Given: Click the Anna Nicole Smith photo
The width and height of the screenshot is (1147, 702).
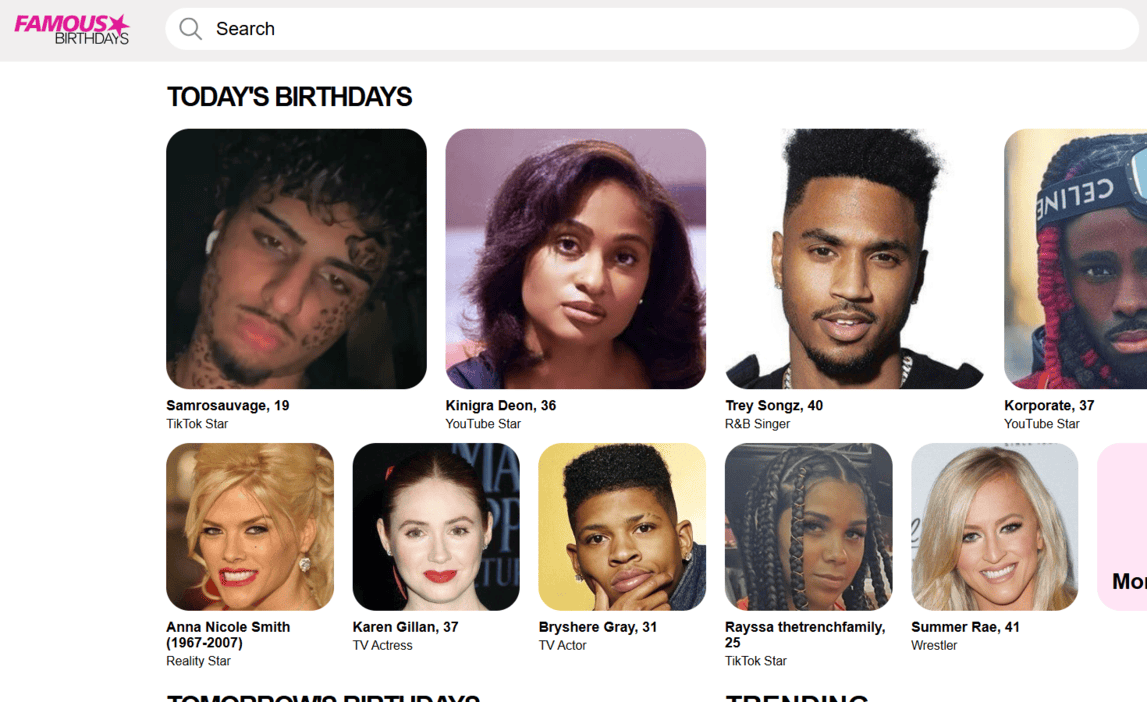Looking at the screenshot, I should pos(250,527).
